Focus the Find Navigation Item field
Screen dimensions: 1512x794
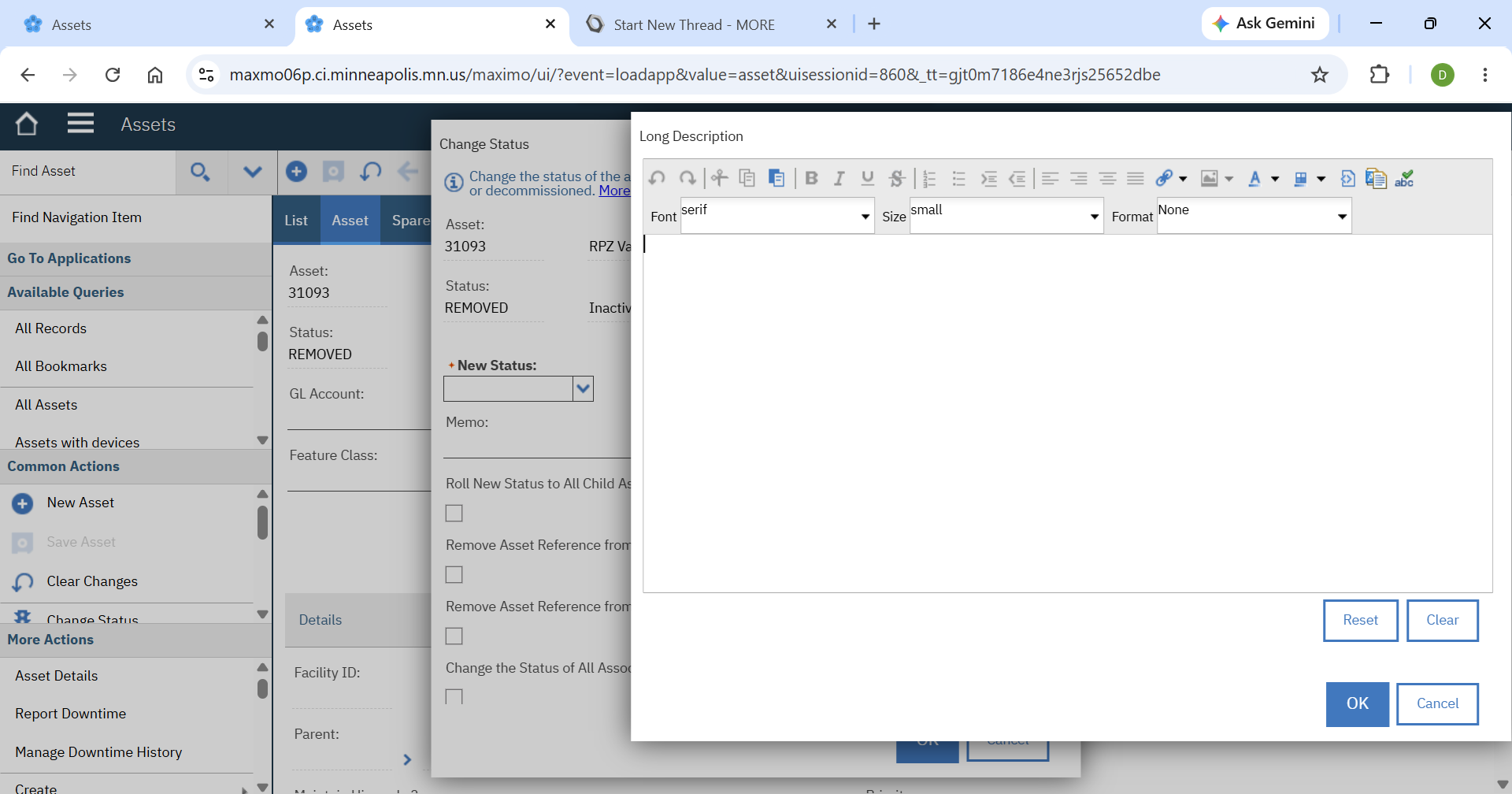click(x=135, y=217)
